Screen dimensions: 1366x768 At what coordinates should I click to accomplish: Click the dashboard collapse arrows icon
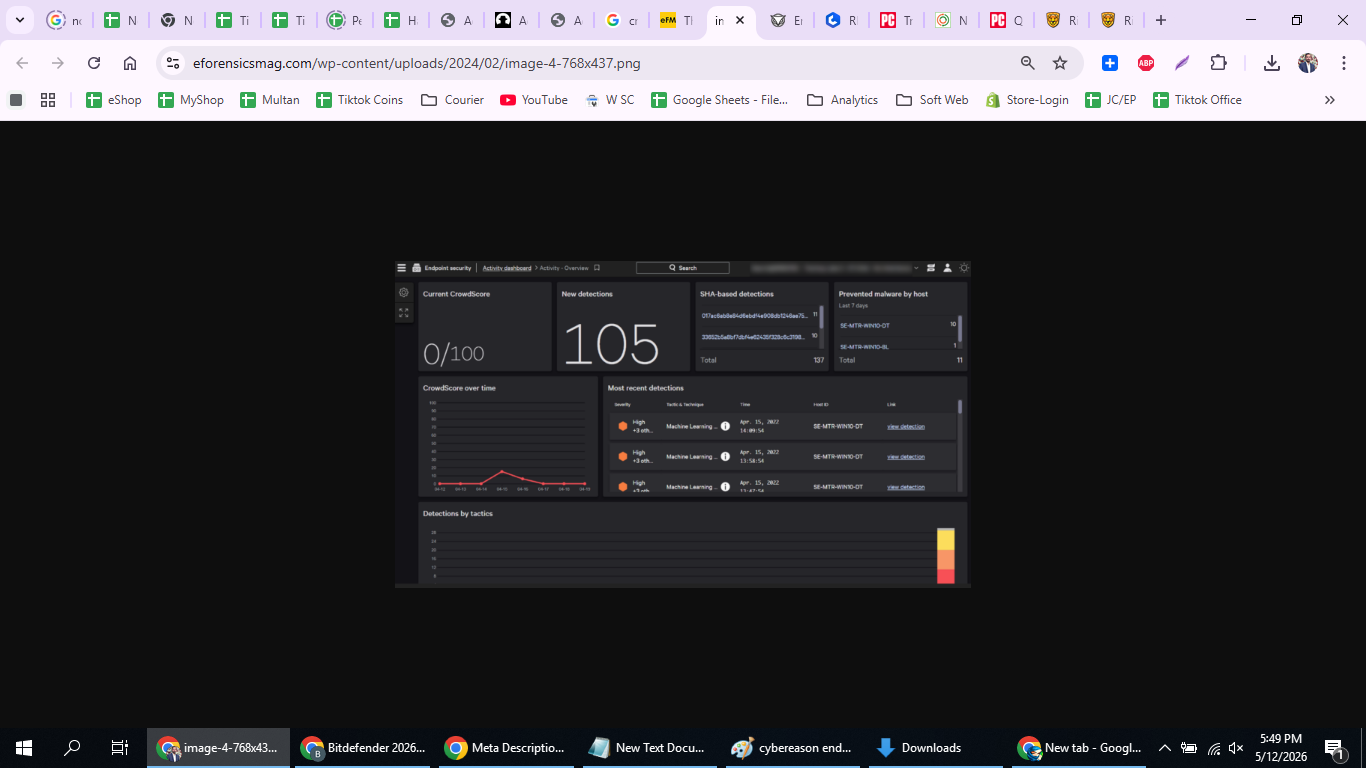pos(404,313)
